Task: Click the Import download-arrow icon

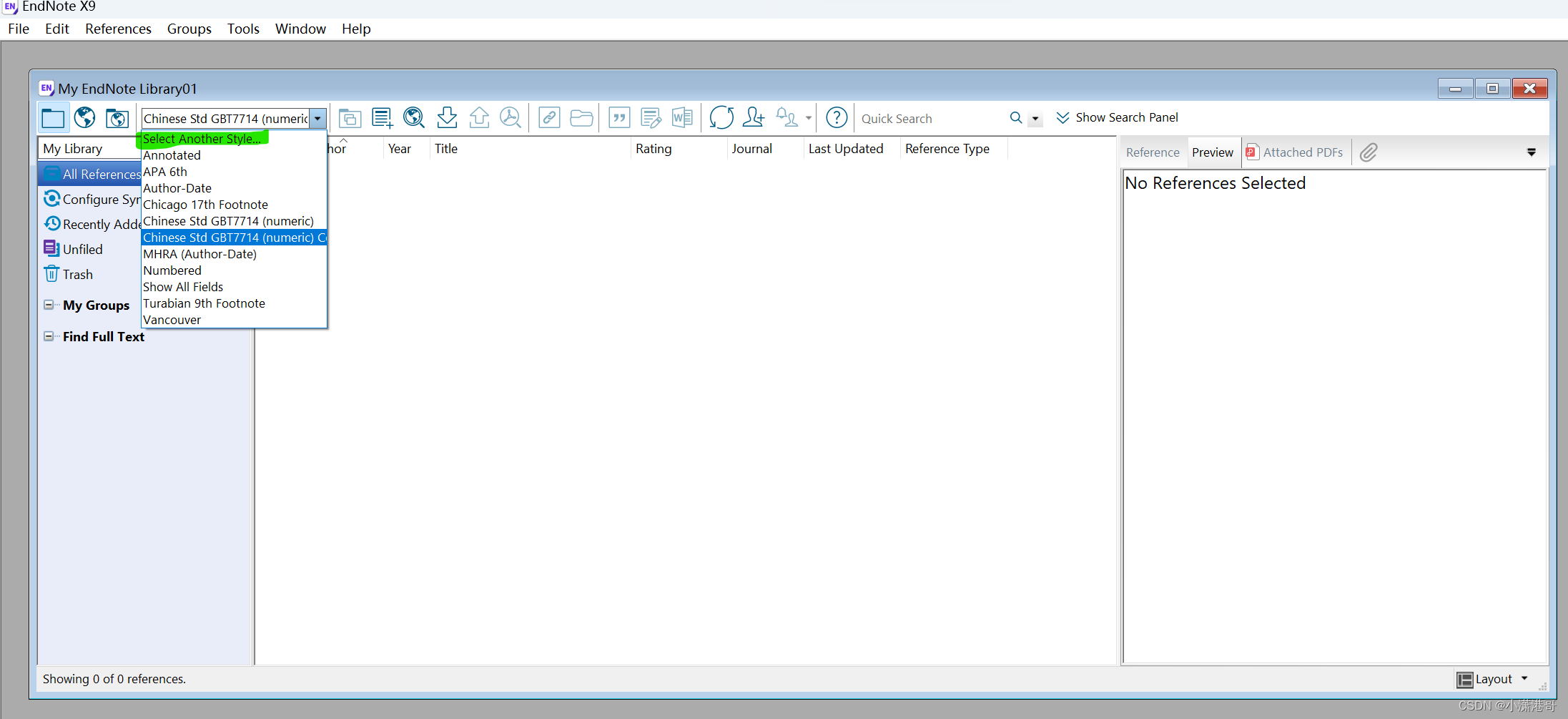Action: click(447, 117)
